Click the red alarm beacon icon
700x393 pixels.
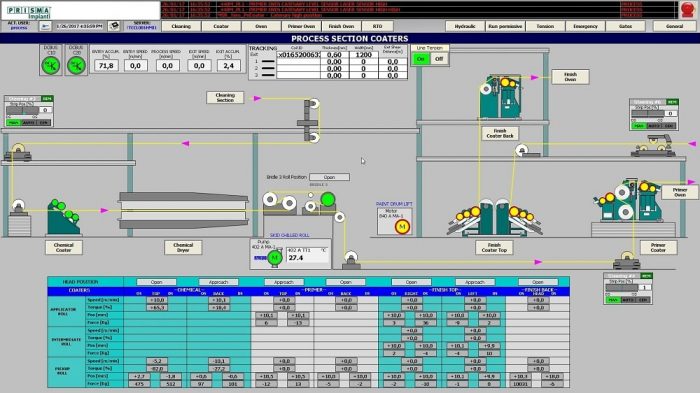point(688,9)
